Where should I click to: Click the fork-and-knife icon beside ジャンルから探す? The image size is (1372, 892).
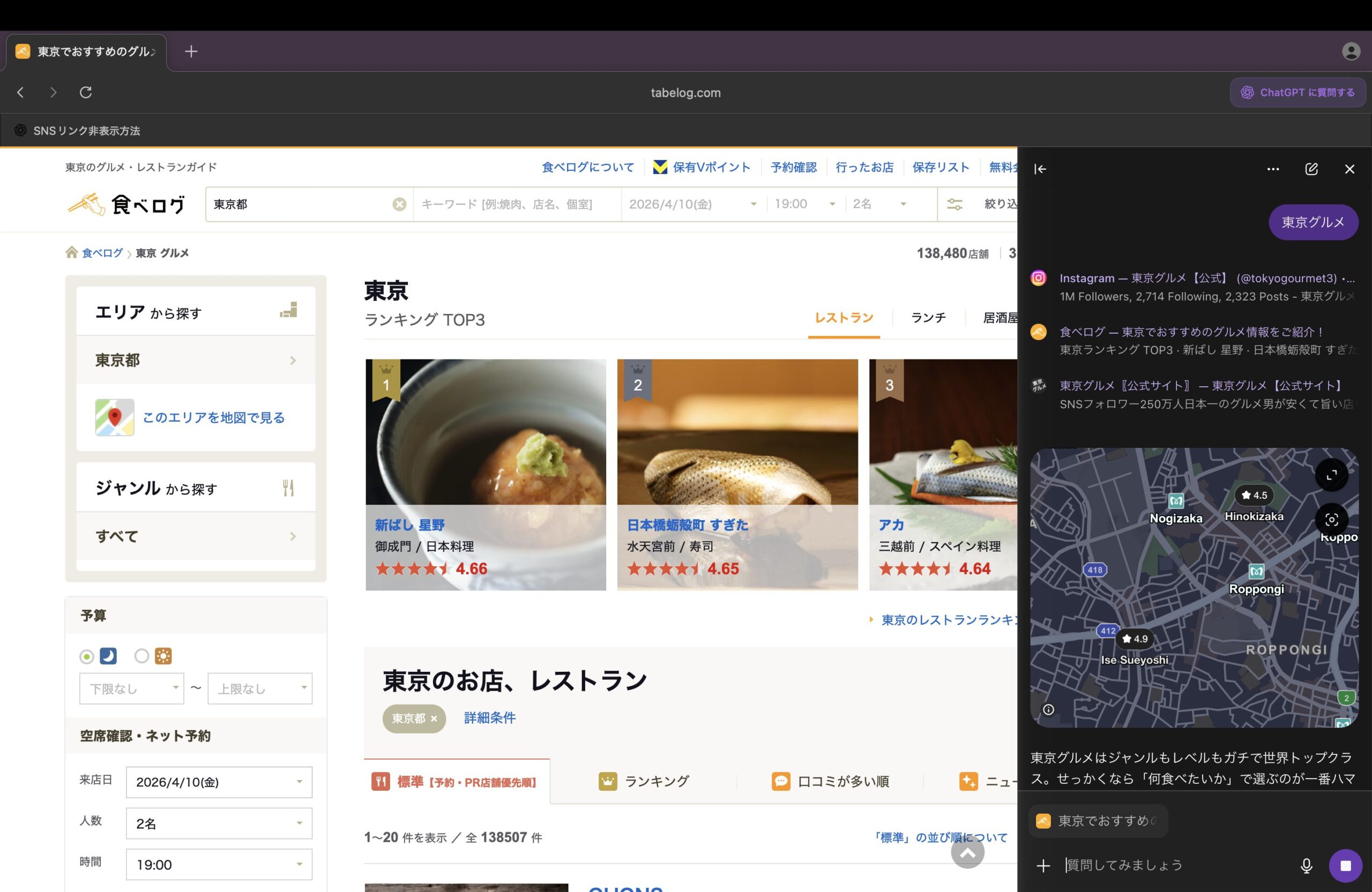pyautogui.click(x=289, y=488)
